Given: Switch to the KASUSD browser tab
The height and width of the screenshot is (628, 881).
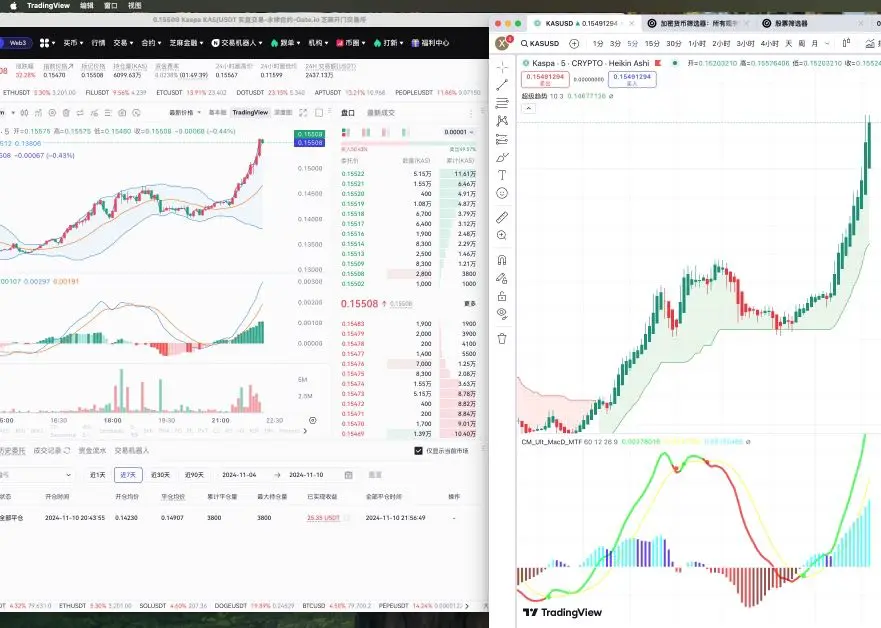Looking at the screenshot, I should coord(582,24).
